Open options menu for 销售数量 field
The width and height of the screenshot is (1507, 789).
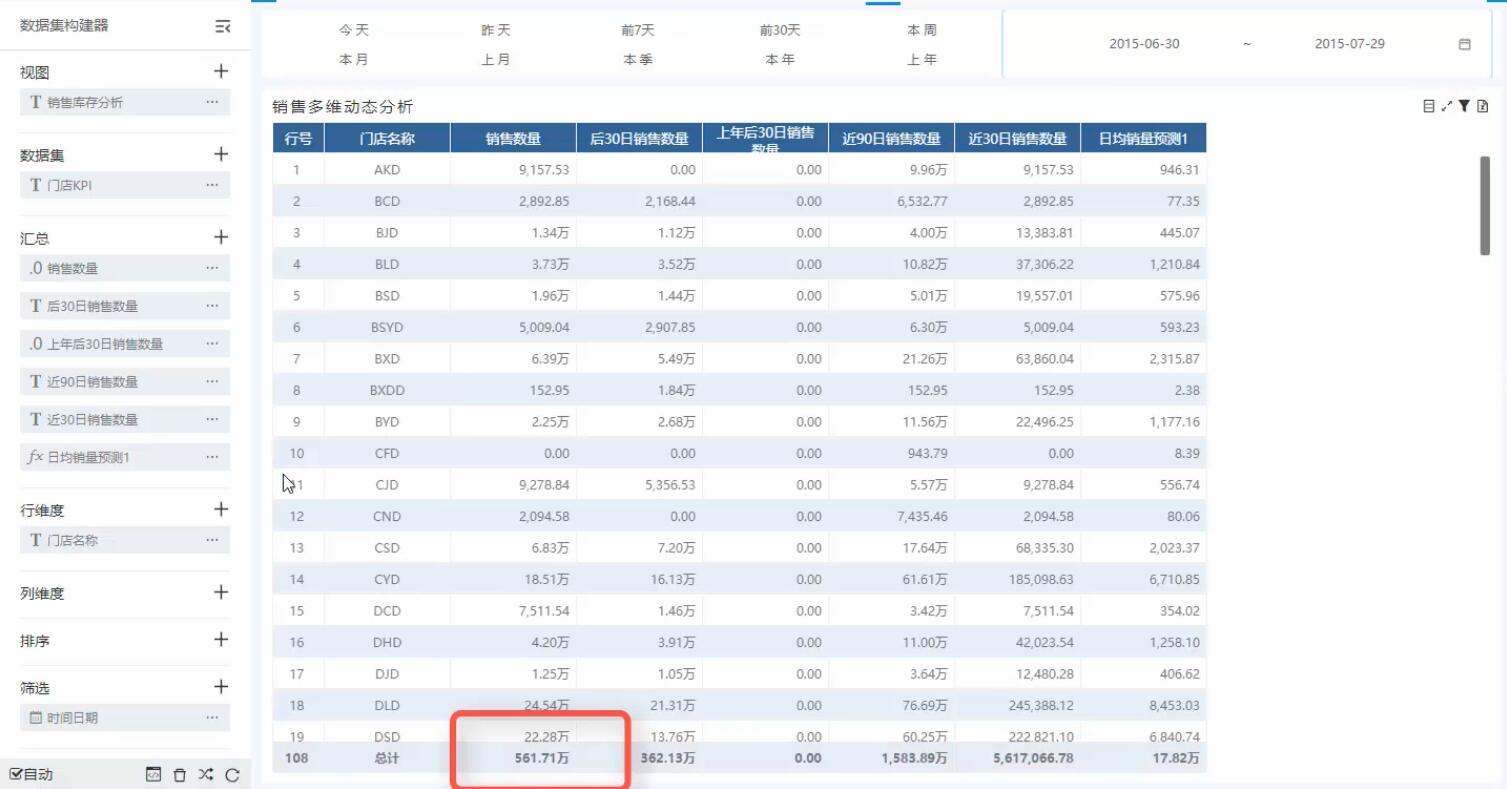pyautogui.click(x=212, y=268)
